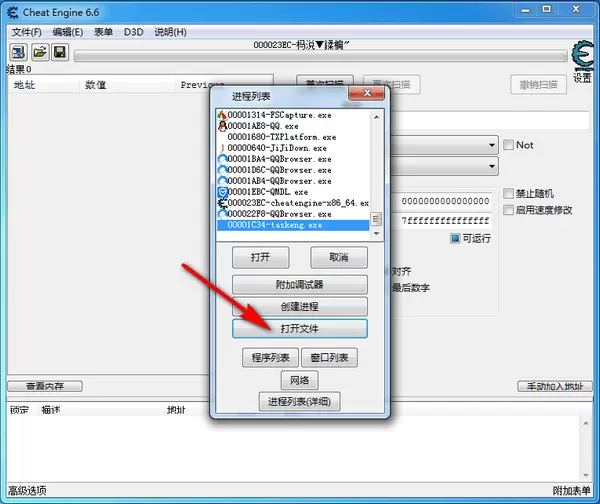Click address table scrollbar down arrow
600x504 pixels.
(x=586, y=475)
